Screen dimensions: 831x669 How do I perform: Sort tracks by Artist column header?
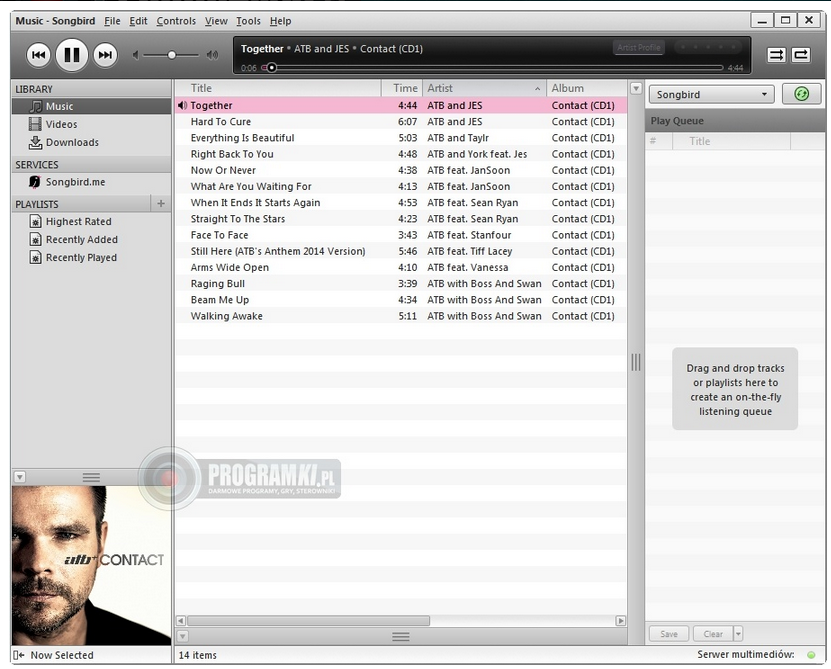[x=484, y=88]
